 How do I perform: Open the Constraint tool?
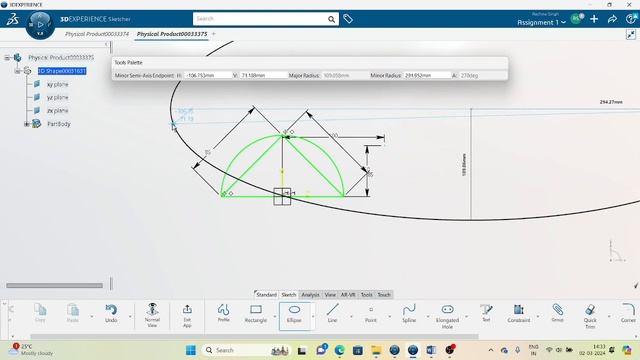(518, 313)
